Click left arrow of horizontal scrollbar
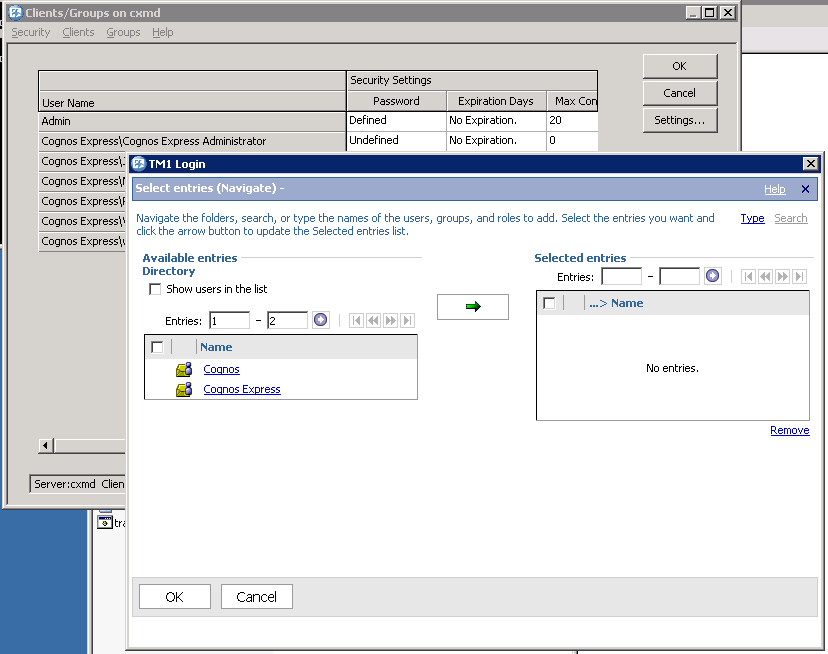This screenshot has width=828, height=654. (x=45, y=446)
